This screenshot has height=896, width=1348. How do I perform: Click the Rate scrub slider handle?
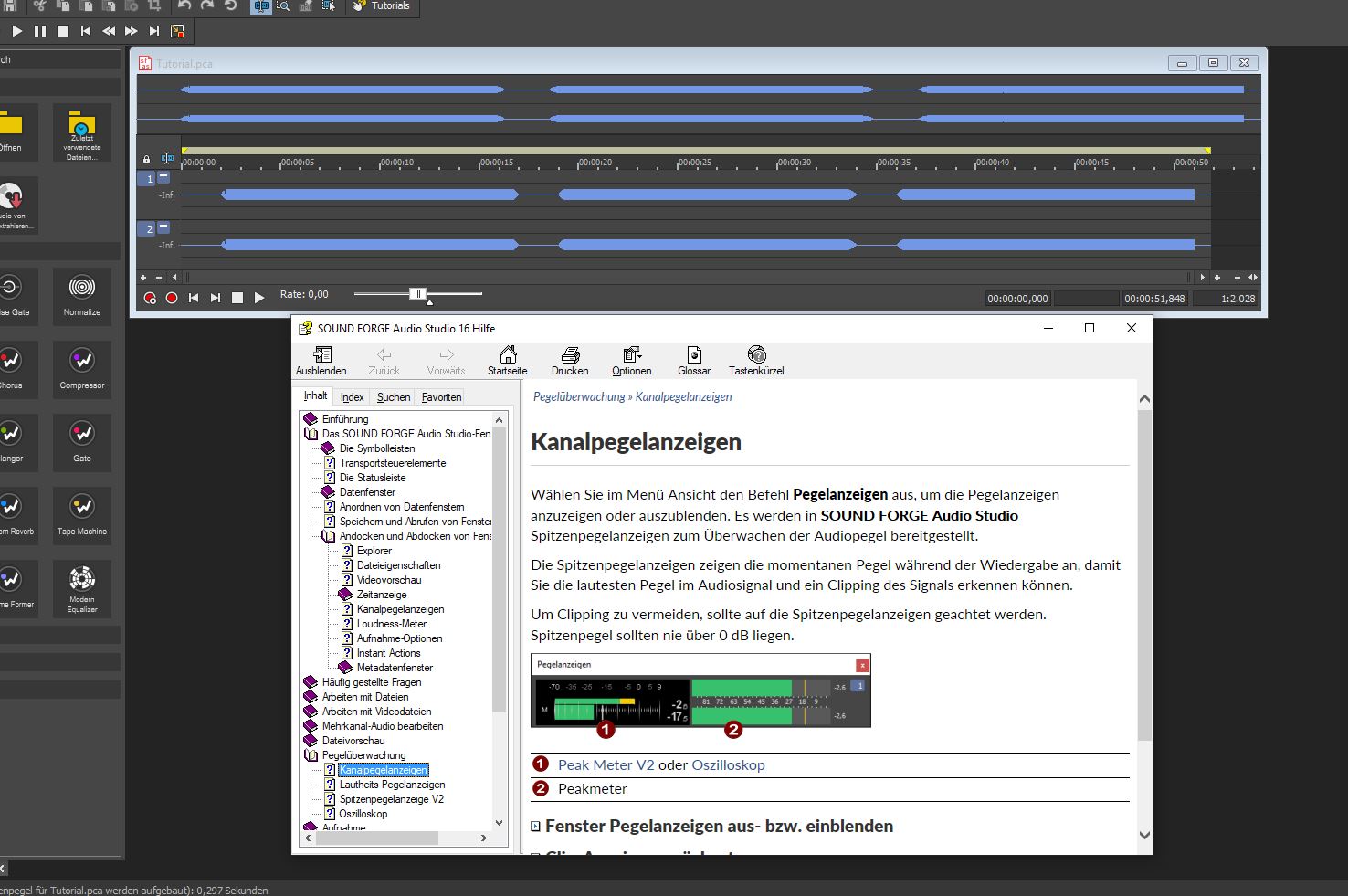(417, 293)
